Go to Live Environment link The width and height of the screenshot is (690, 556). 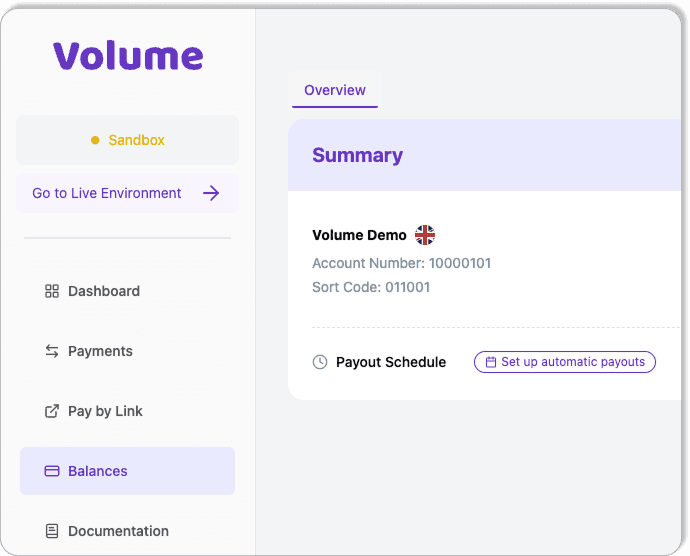(127, 193)
